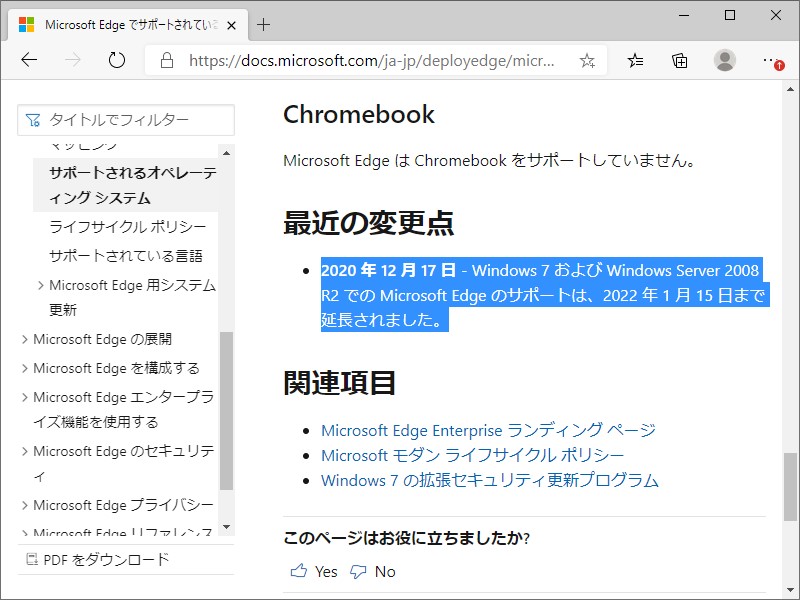
Task: Open Microsoft Edge を構成する tree item
Action: 116,368
